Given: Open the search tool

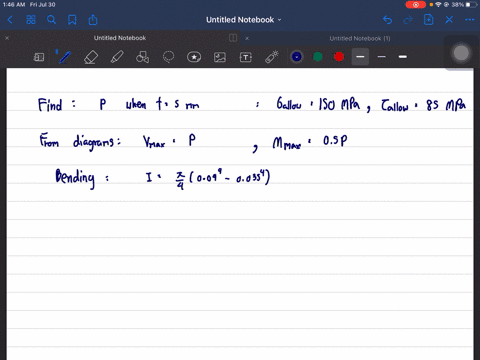Looking at the screenshot, I should [x=51, y=20].
